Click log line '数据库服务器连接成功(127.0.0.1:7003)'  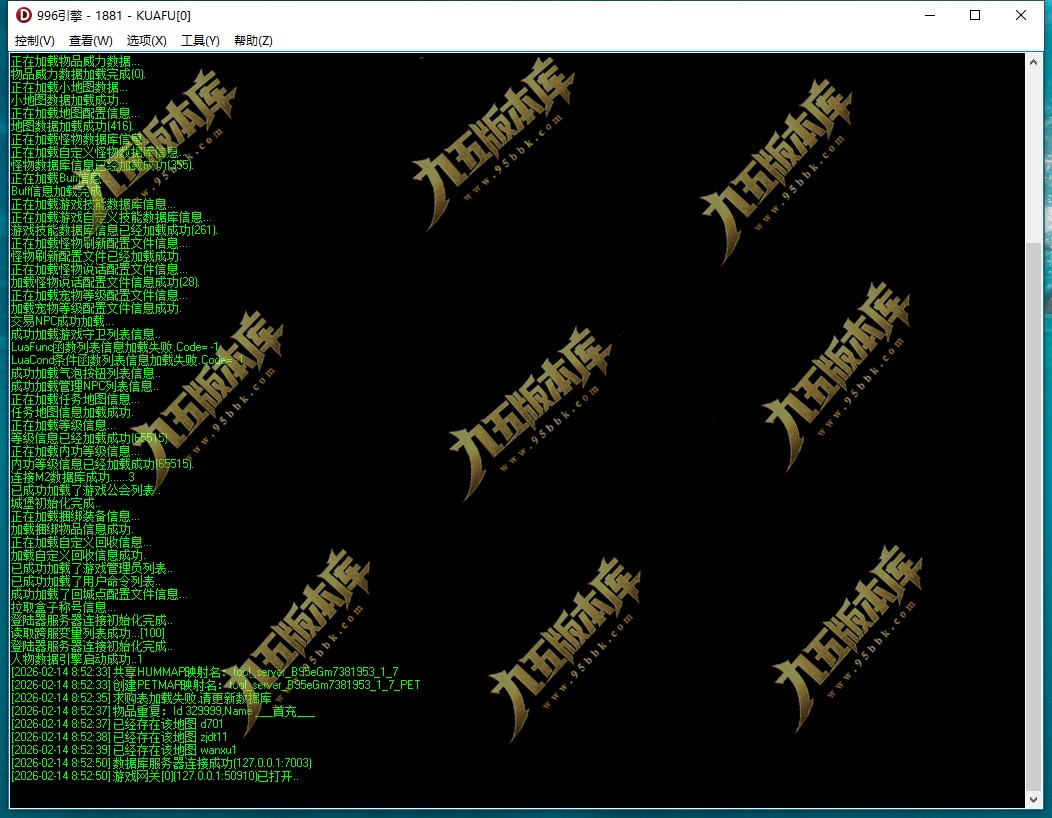click(x=162, y=763)
